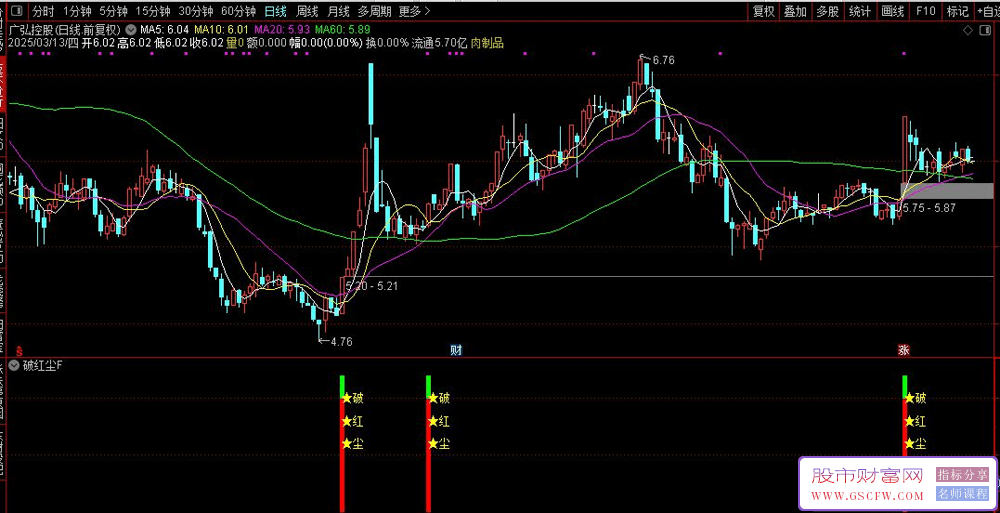This screenshot has width=1000, height=513.
Task: Click the gray gap zone rectangle at right
Action: pos(947,191)
